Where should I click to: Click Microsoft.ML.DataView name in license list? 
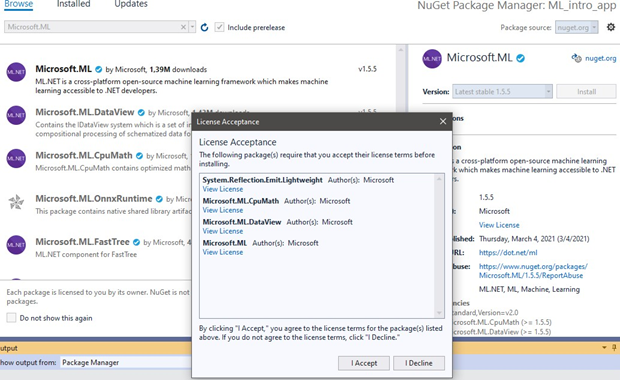click(x=242, y=222)
